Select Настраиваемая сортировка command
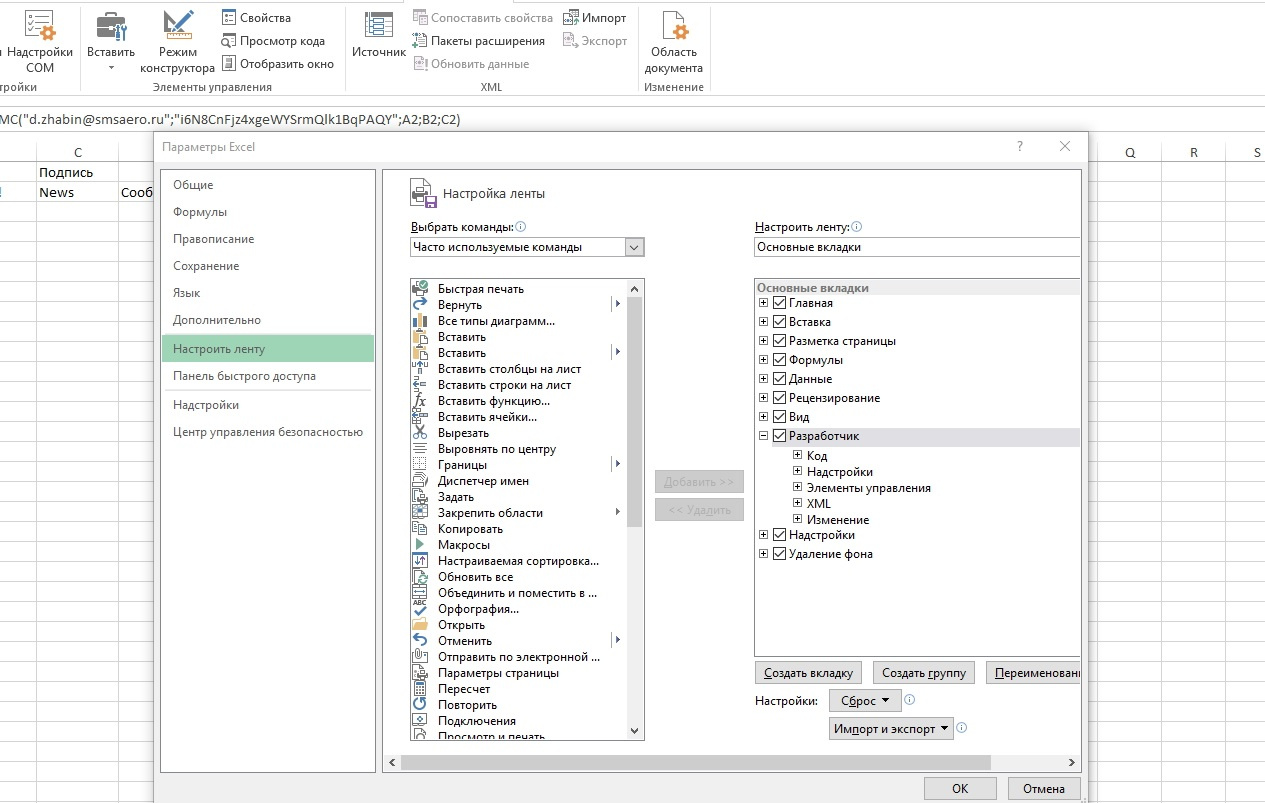Screen dimensions: 1265x803 click(518, 561)
